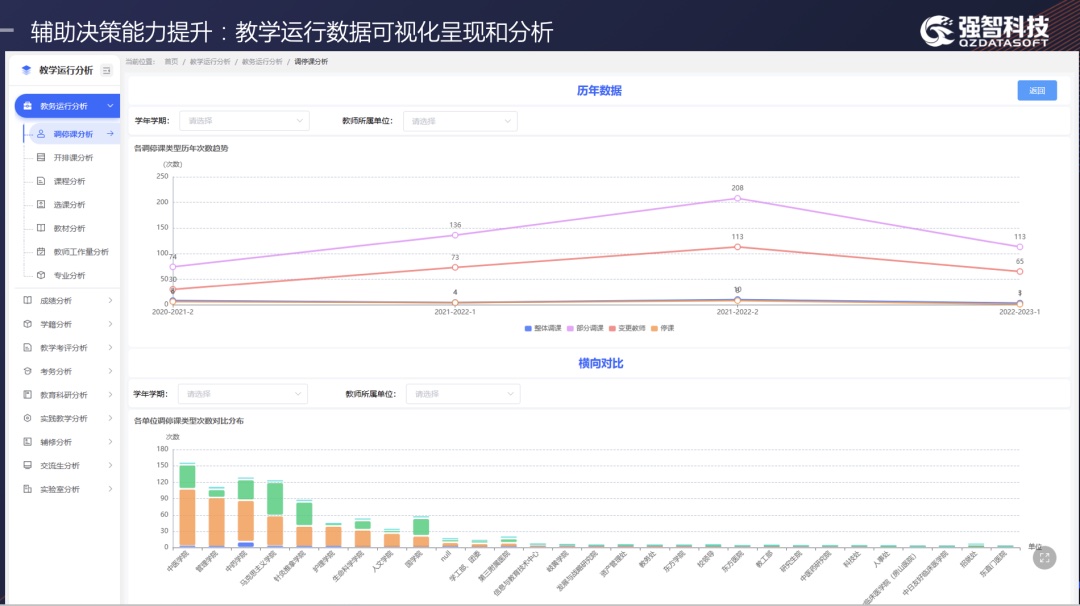Open 教师所属单位 dropdown under 横向对比
This screenshot has height=606, width=1080.
463,394
